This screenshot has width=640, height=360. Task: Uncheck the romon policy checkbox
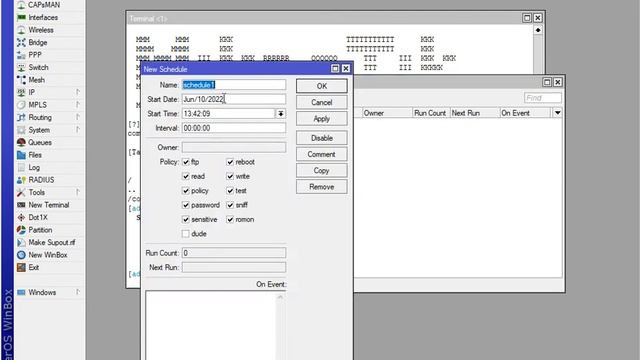point(230,220)
